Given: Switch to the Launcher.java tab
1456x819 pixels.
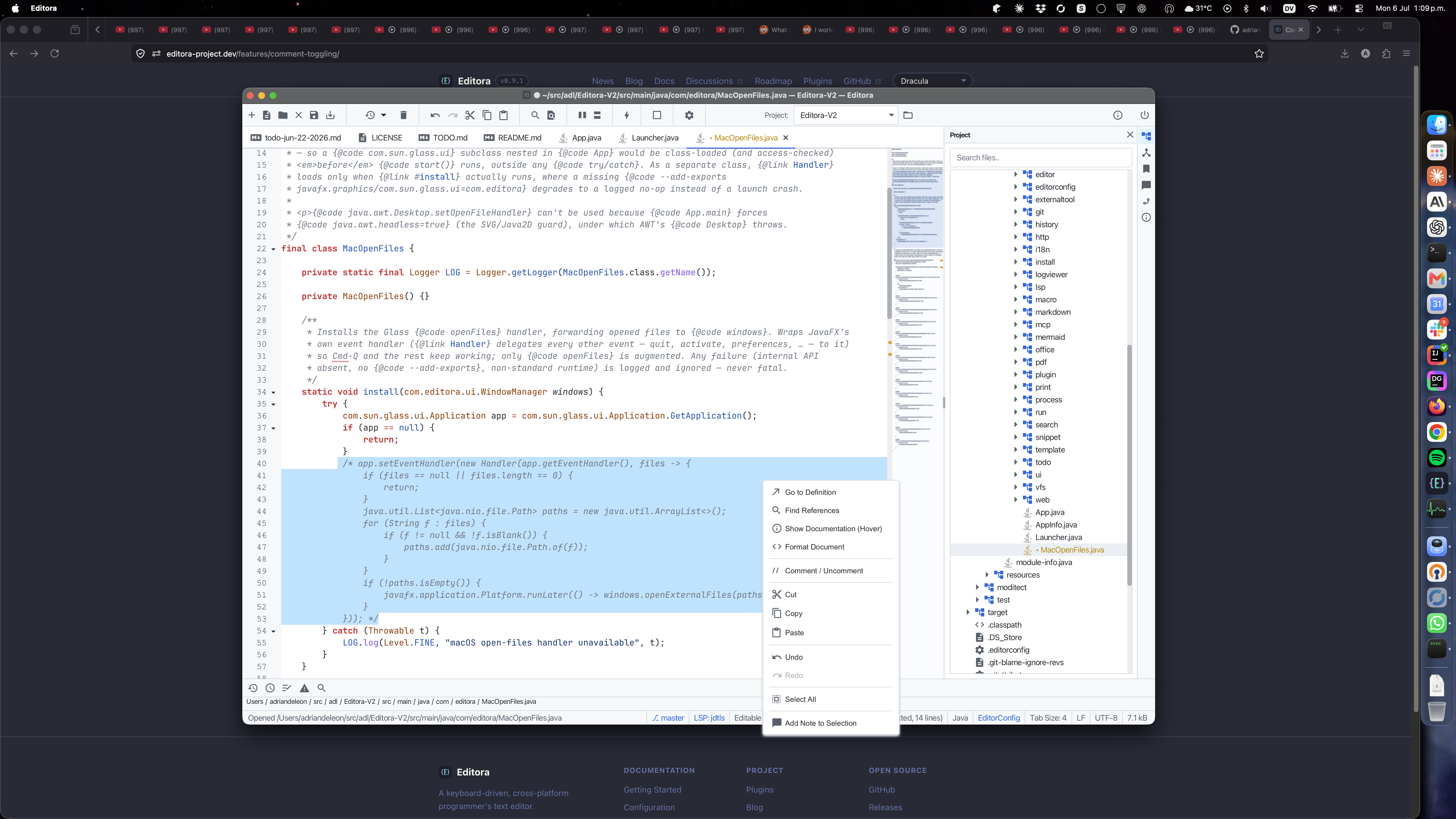Looking at the screenshot, I should coord(649,138).
